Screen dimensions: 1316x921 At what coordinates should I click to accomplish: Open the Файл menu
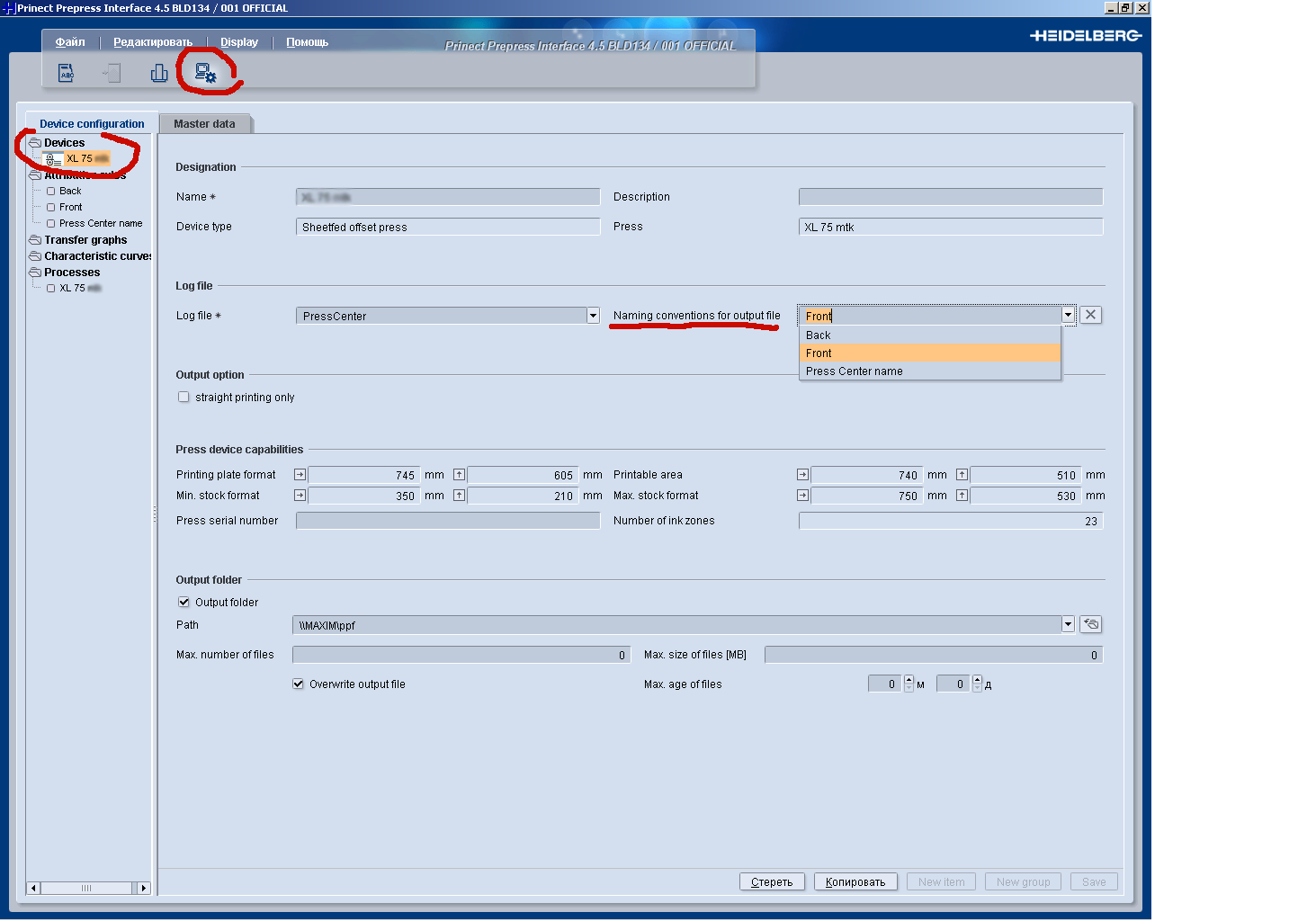70,42
